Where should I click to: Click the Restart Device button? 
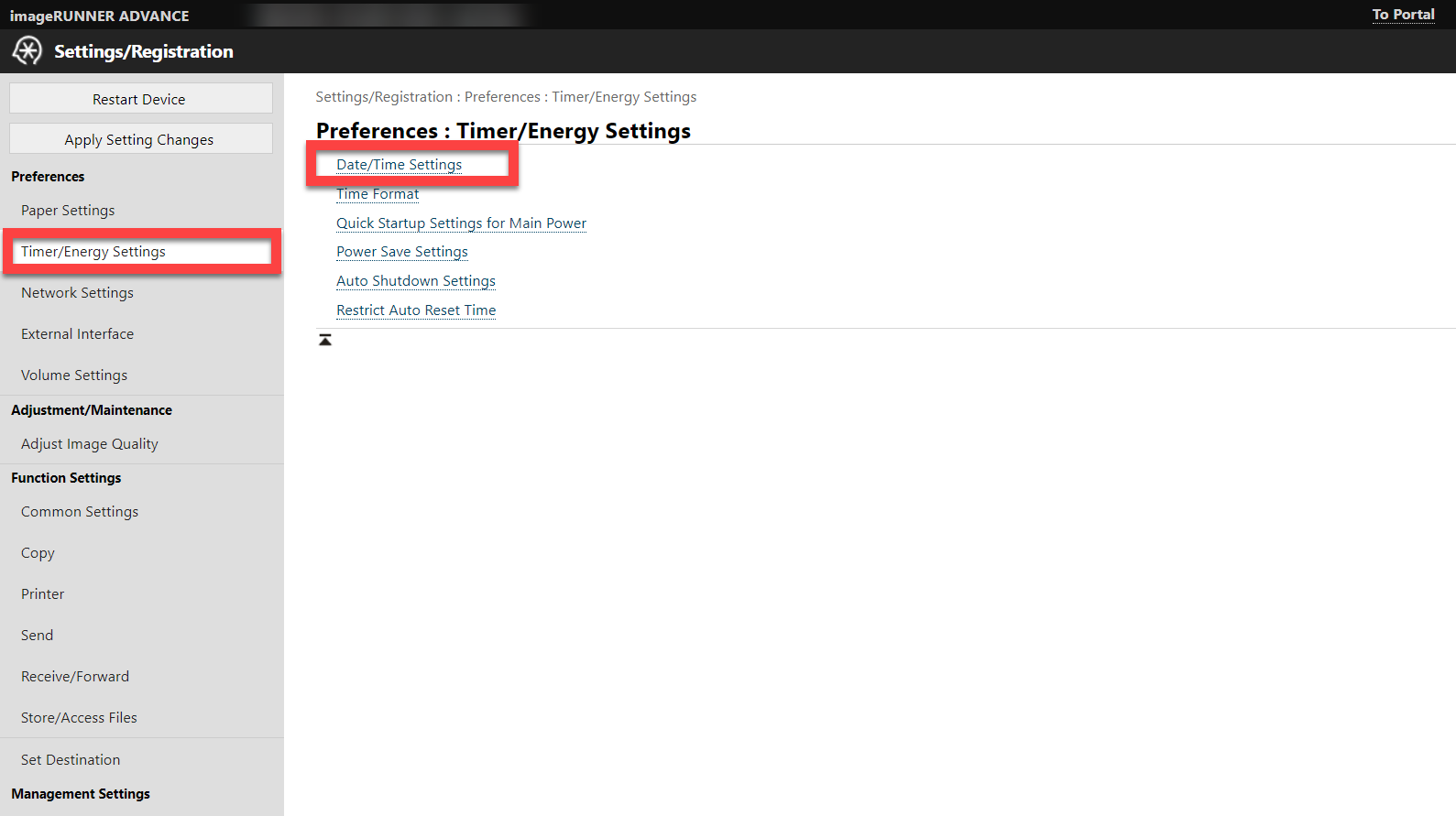(x=141, y=99)
